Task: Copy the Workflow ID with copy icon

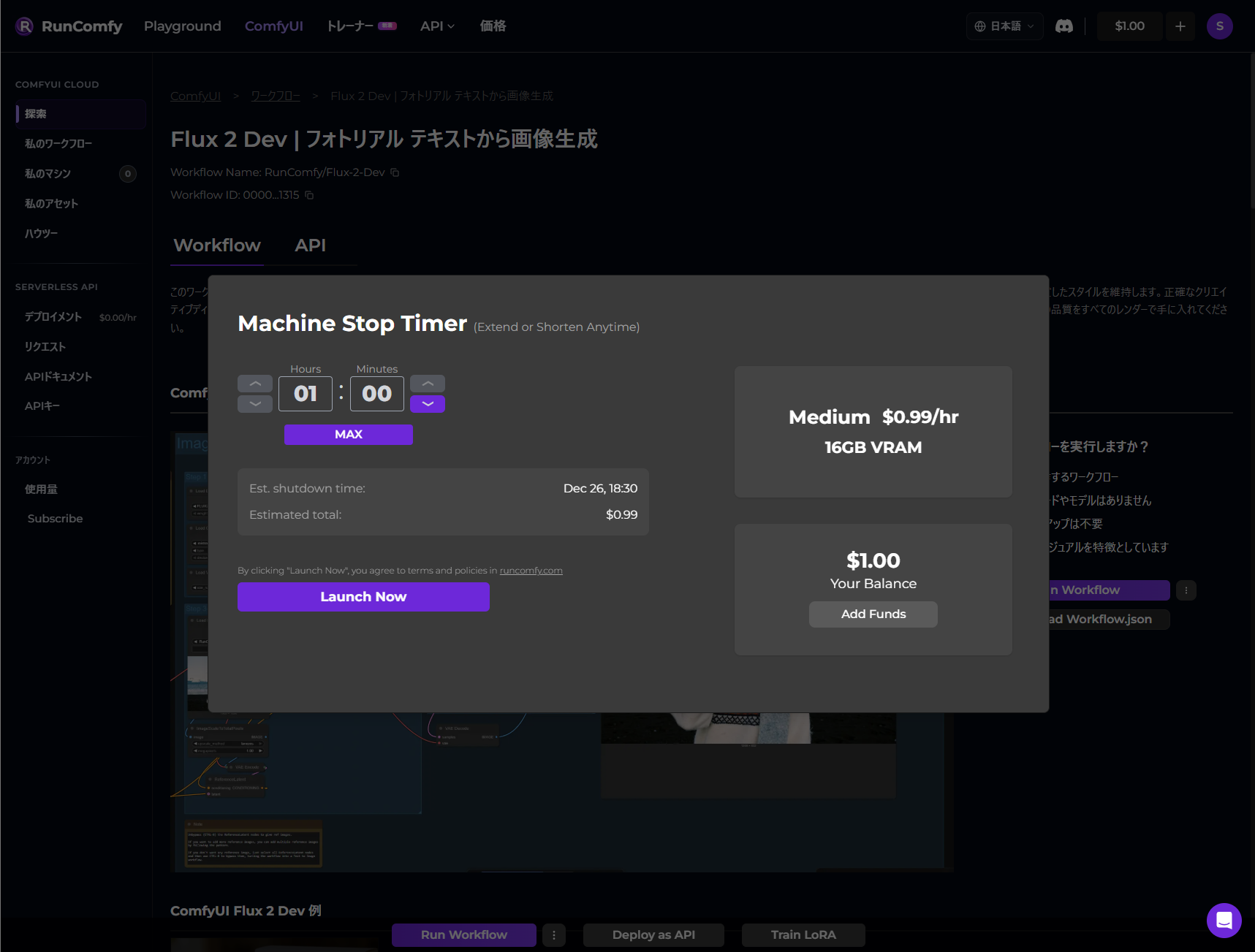Action: click(309, 195)
